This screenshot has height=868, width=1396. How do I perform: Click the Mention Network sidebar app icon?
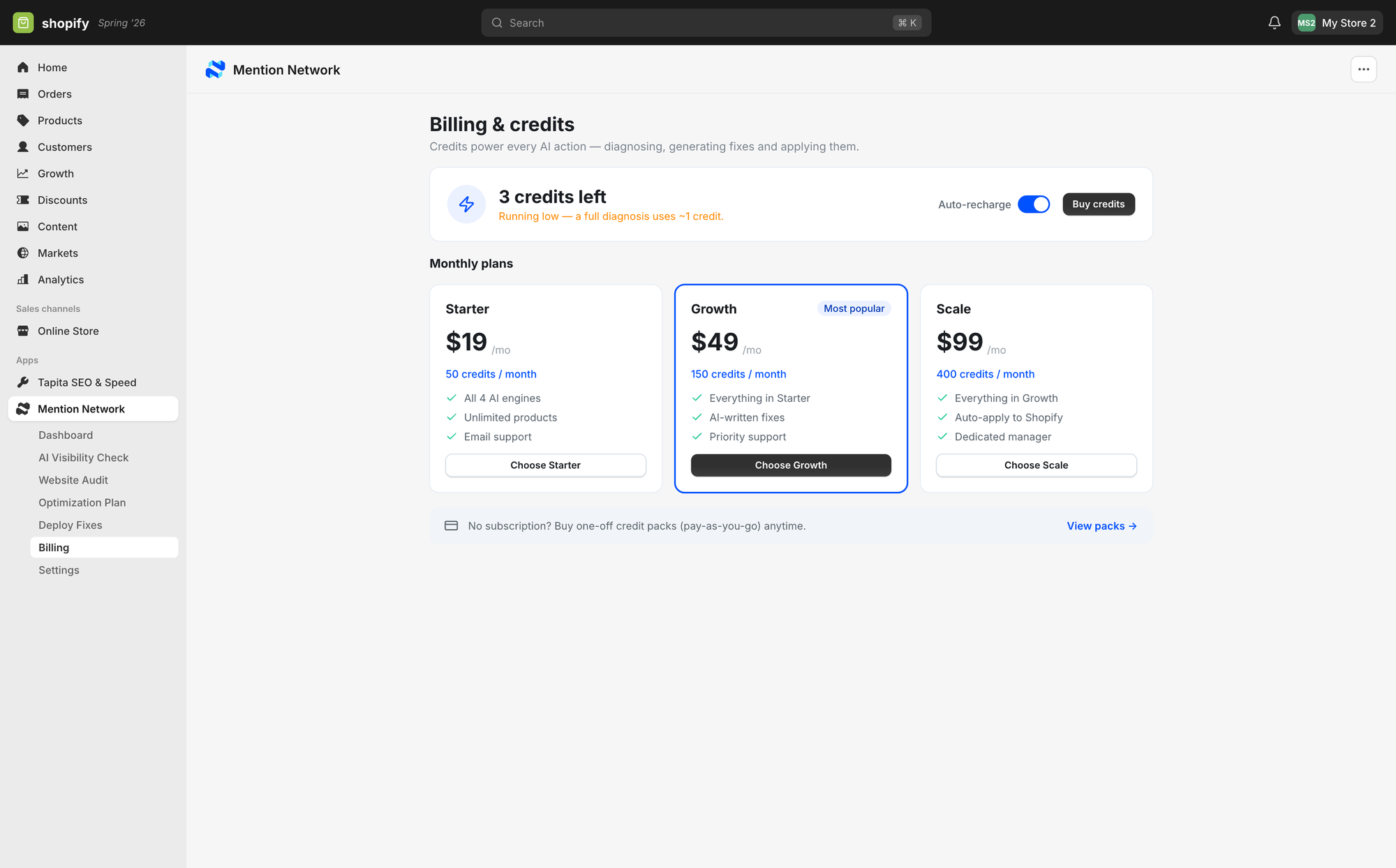tap(23, 409)
